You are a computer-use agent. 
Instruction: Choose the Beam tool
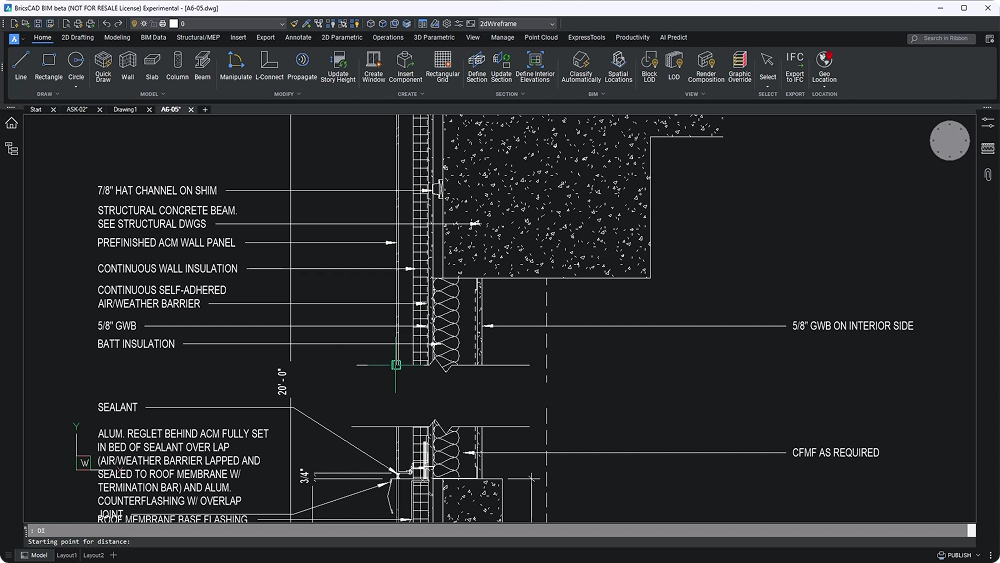(x=202, y=66)
